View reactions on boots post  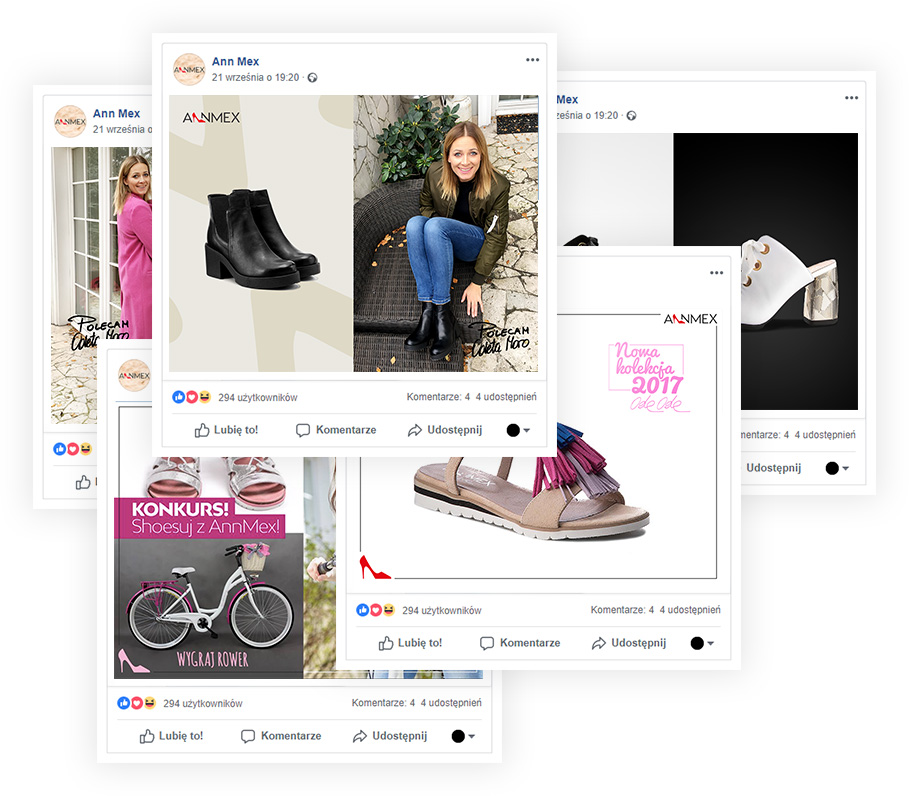191,397
